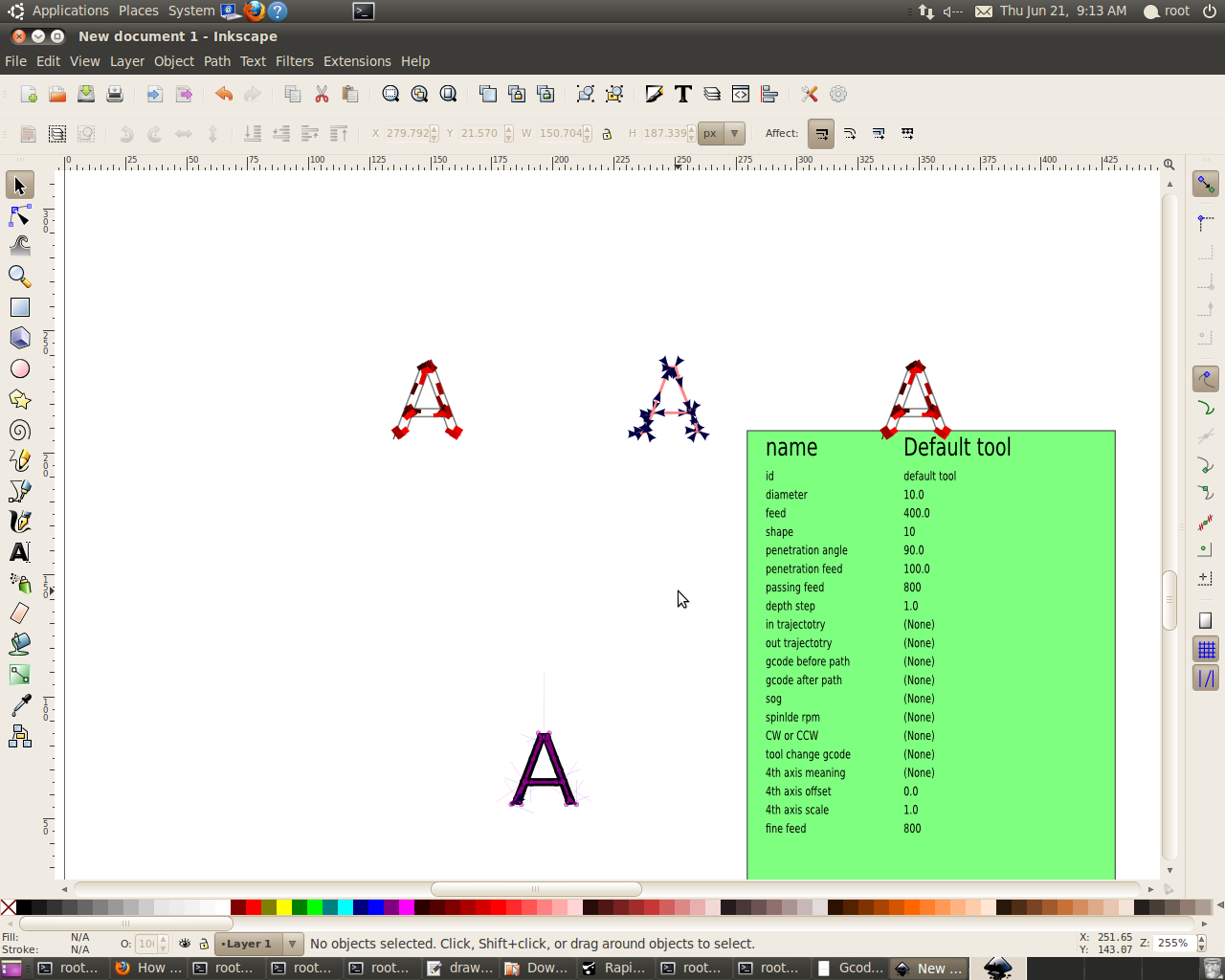
Task: Click the no-color X swatch
Action: pos(8,907)
